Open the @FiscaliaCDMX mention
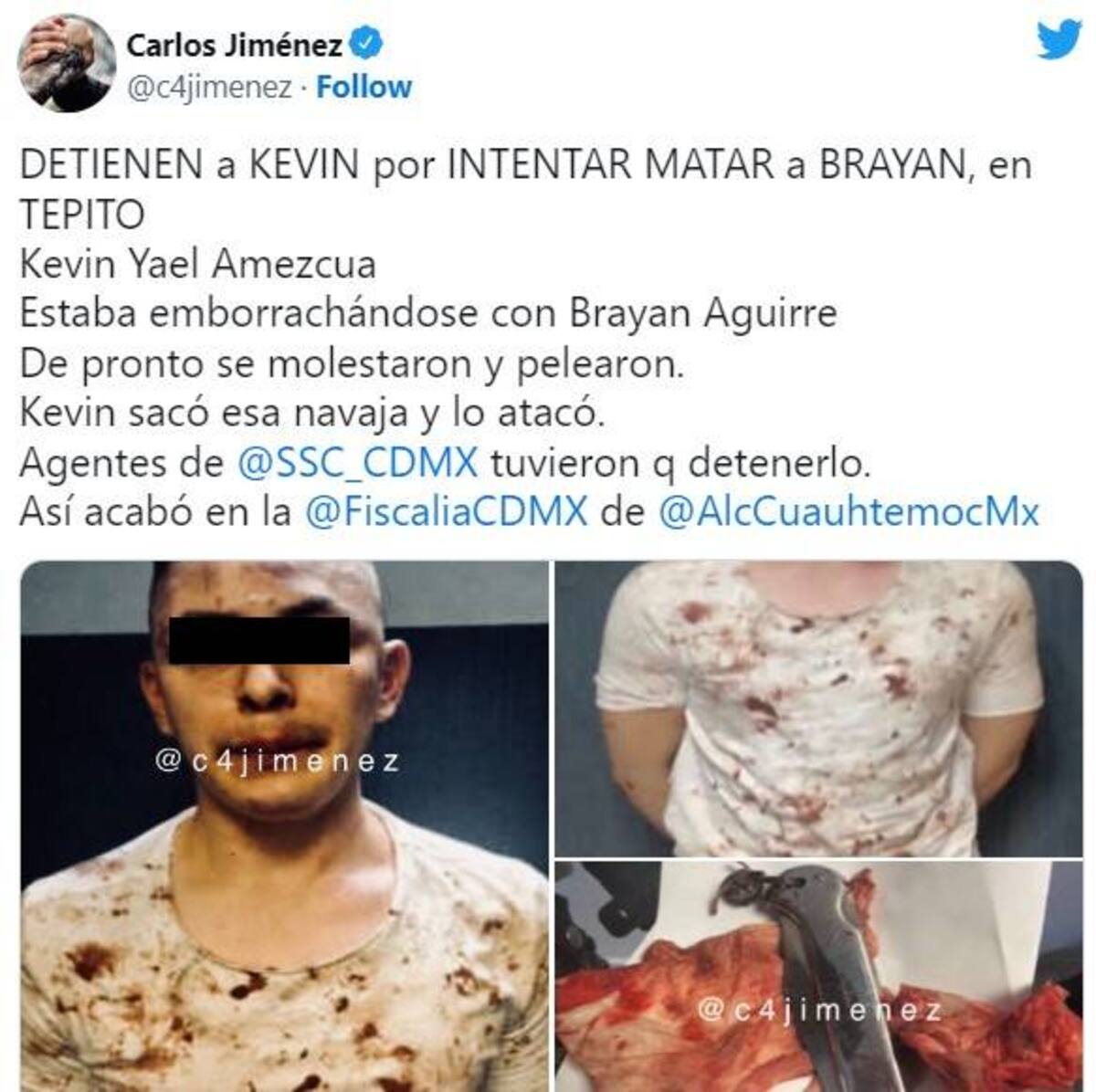The height and width of the screenshot is (1092, 1096). (445, 512)
